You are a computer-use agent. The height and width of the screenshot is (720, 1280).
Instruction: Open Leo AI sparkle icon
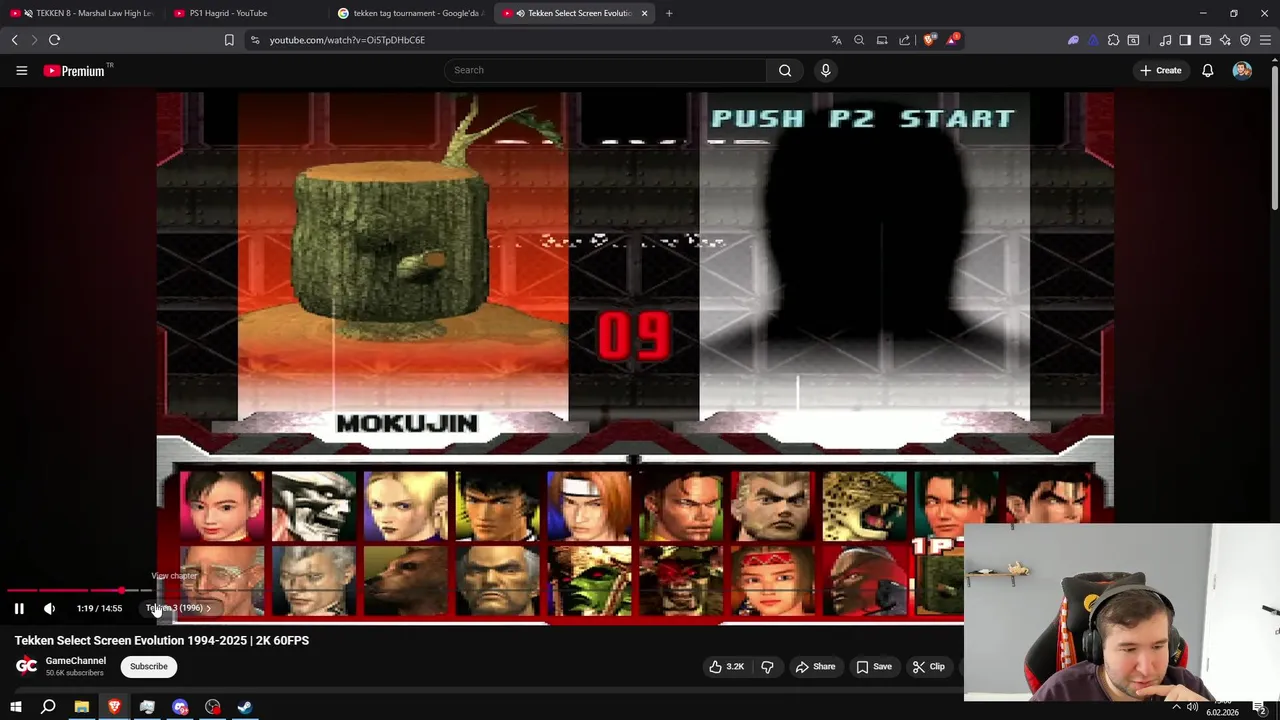tap(1225, 40)
